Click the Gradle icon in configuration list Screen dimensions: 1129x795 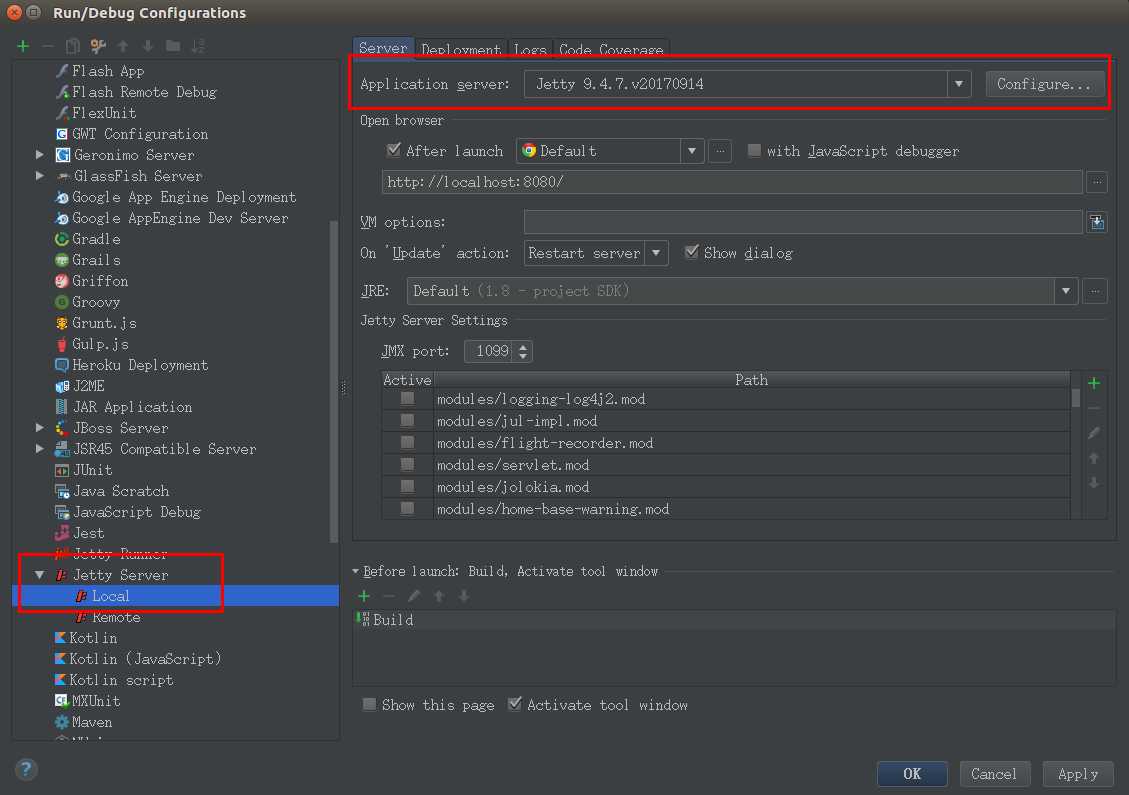click(x=62, y=239)
